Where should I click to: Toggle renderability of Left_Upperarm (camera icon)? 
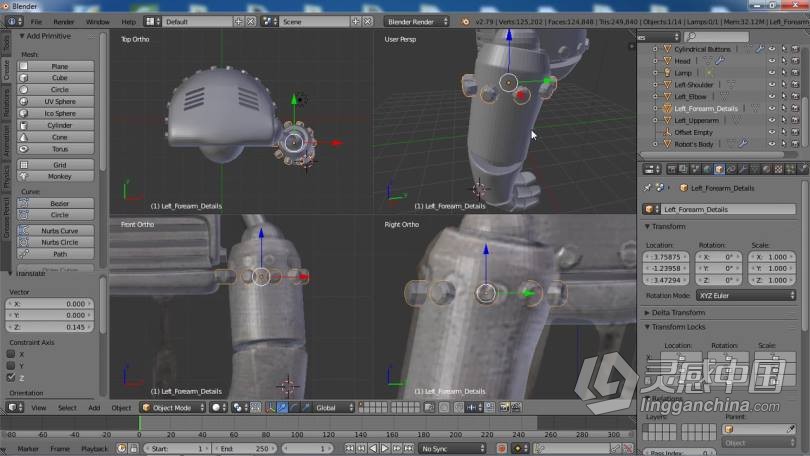796,120
